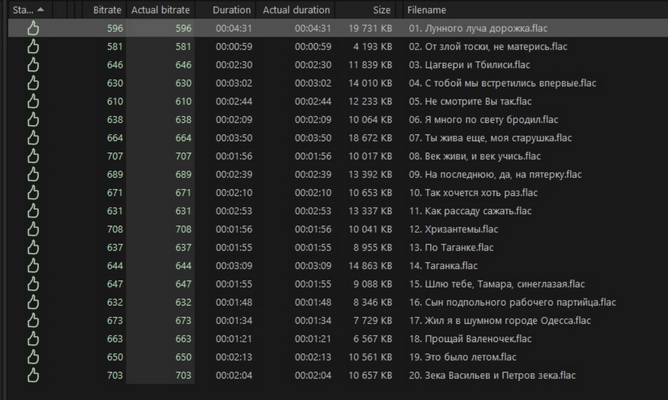
Task: Click thumbs-up icon for 20. Зека Васильев
Action: [33, 375]
